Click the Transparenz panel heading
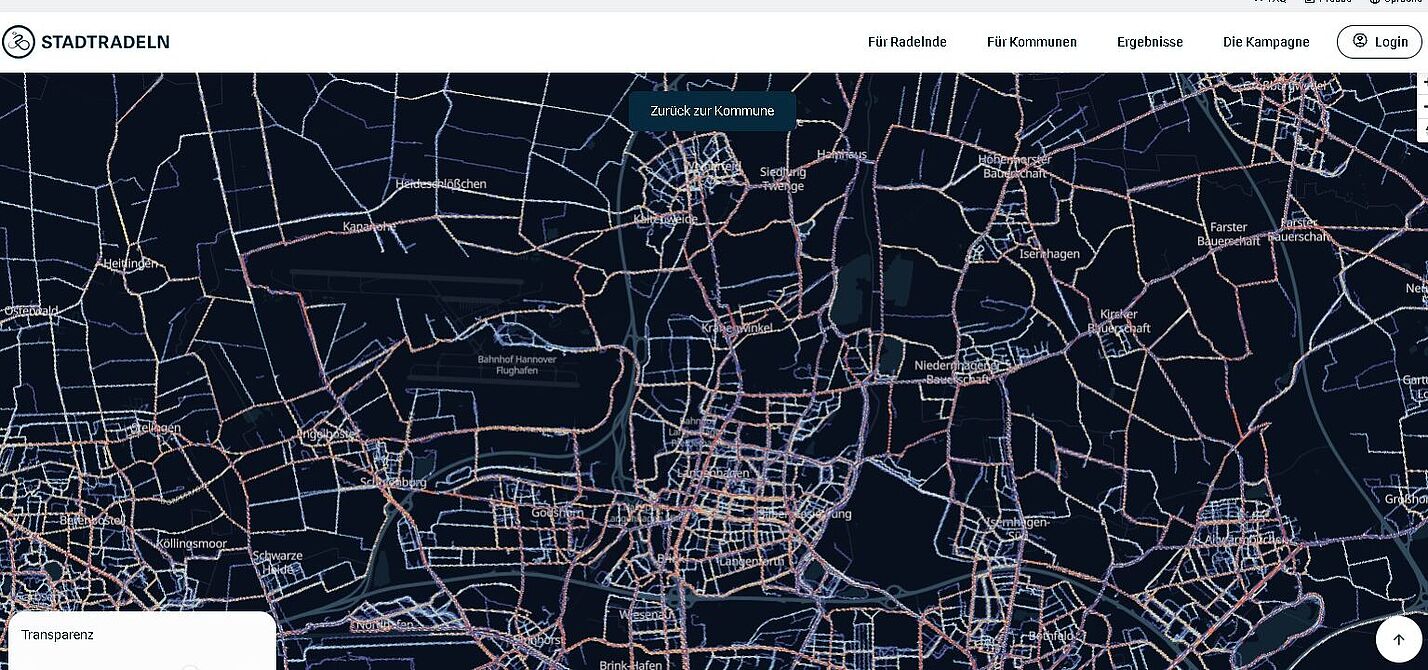The width and height of the screenshot is (1428, 670). click(x=58, y=634)
